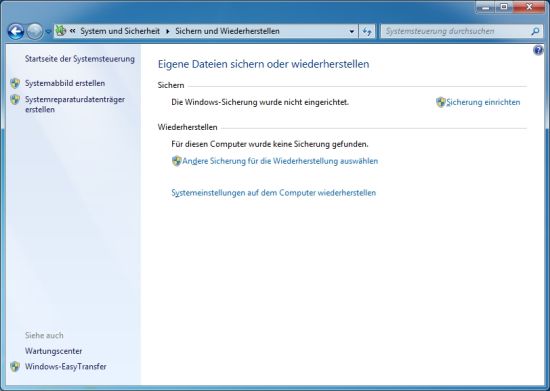Select 'Sichern und Wiederherstellen' breadcrumb
This screenshot has width=550, height=391.
coord(227,31)
